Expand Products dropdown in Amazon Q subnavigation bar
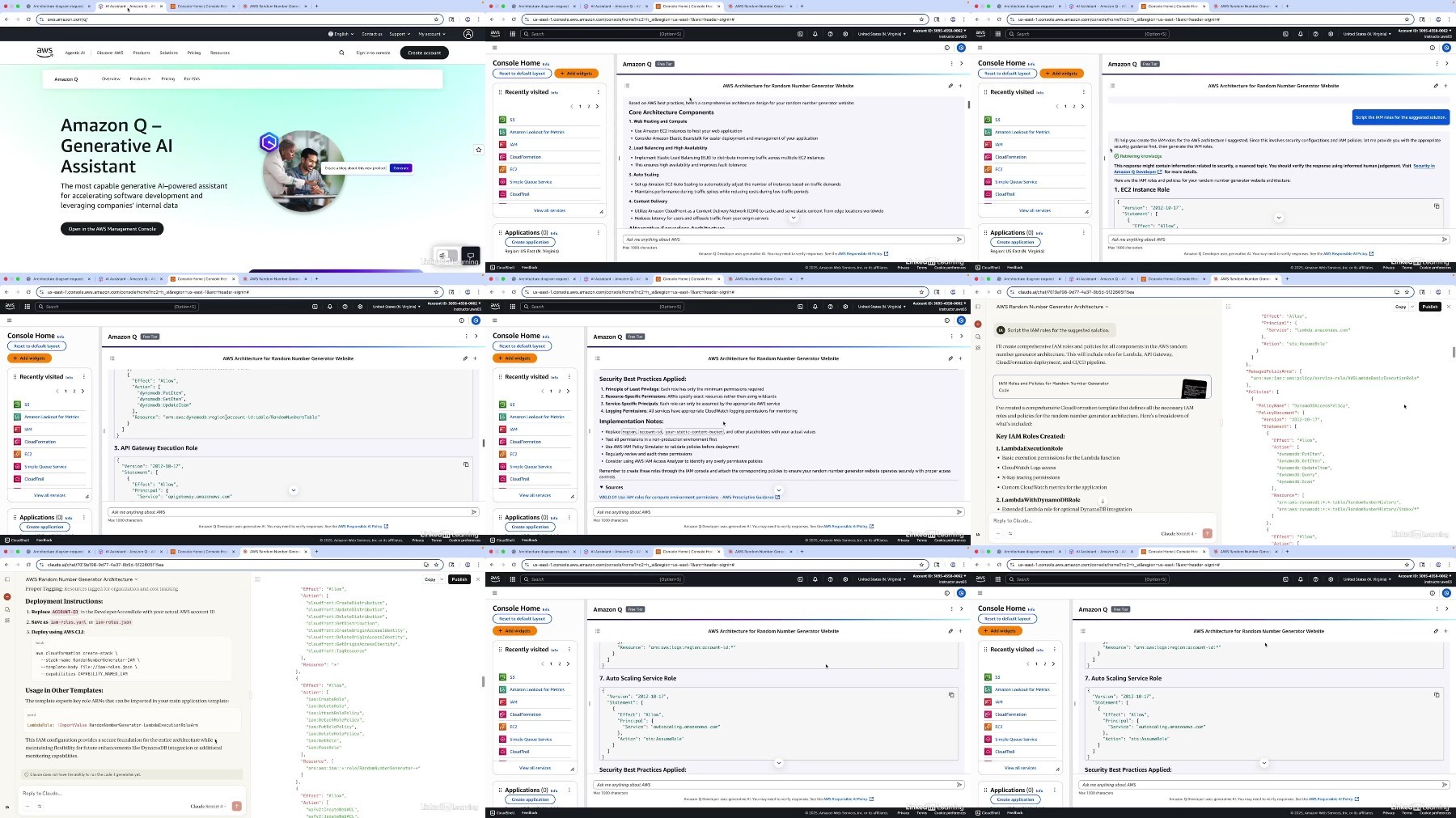 (140, 78)
